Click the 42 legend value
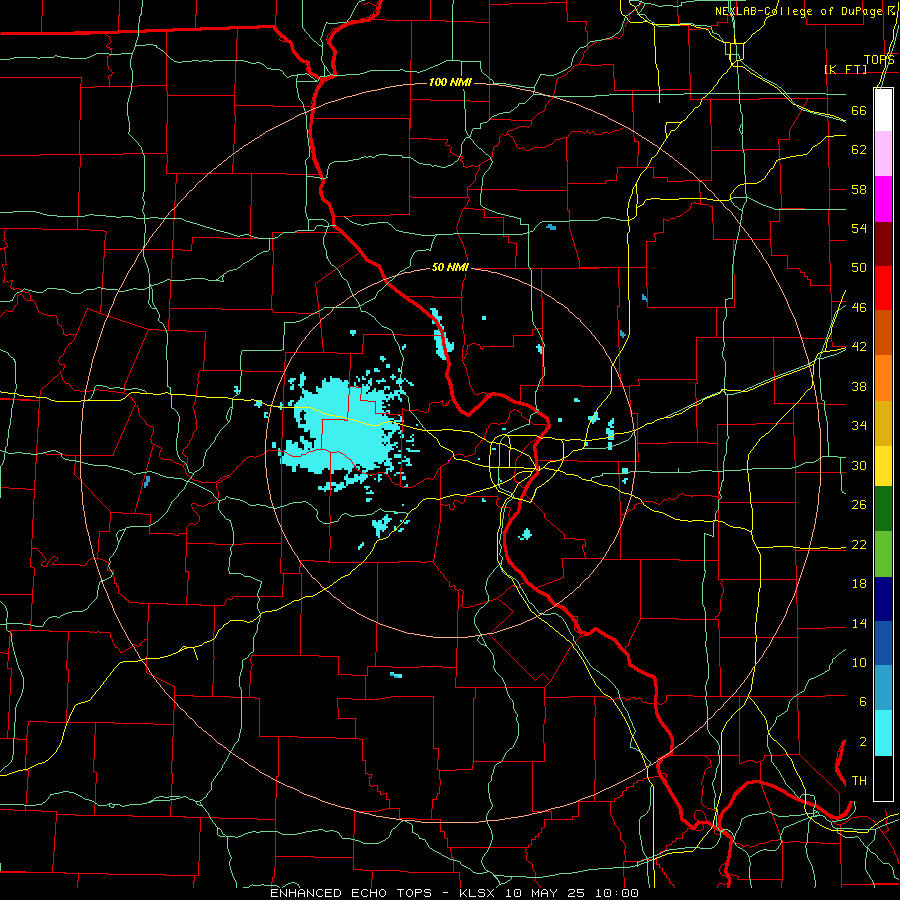900x900 pixels. coord(859,347)
